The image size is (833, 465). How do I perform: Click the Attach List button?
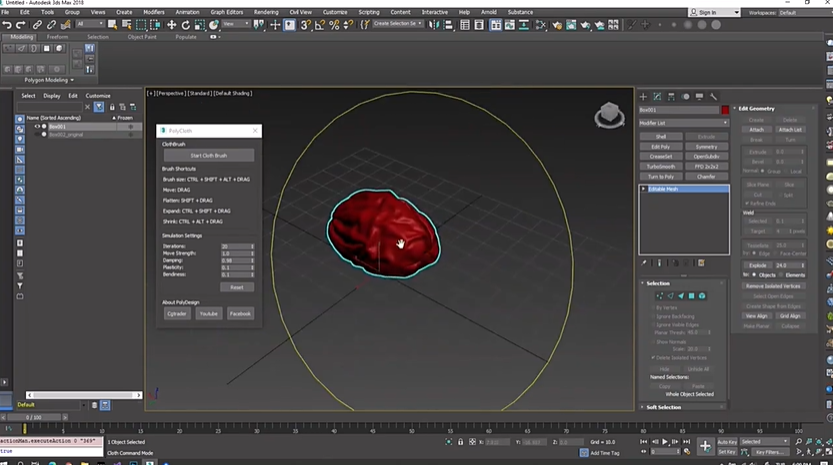click(x=789, y=130)
